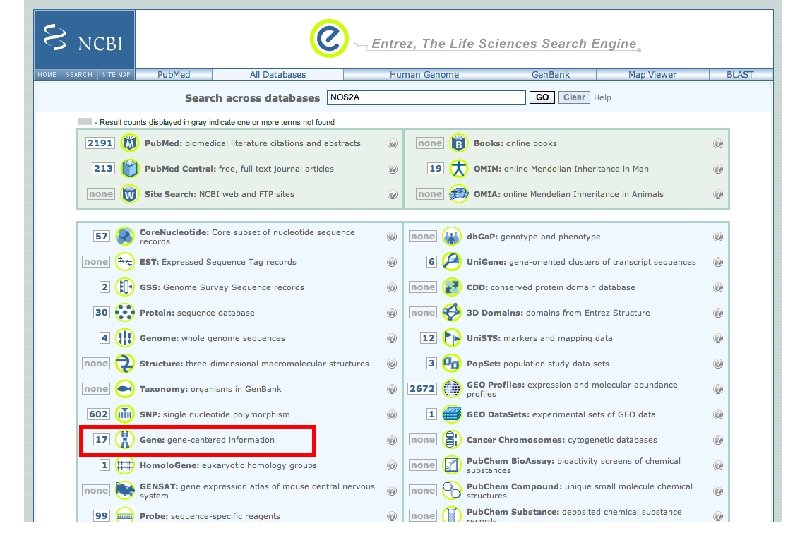The height and width of the screenshot is (540, 810).
Task: Open the 30 Protein results count
Action: coord(101,312)
